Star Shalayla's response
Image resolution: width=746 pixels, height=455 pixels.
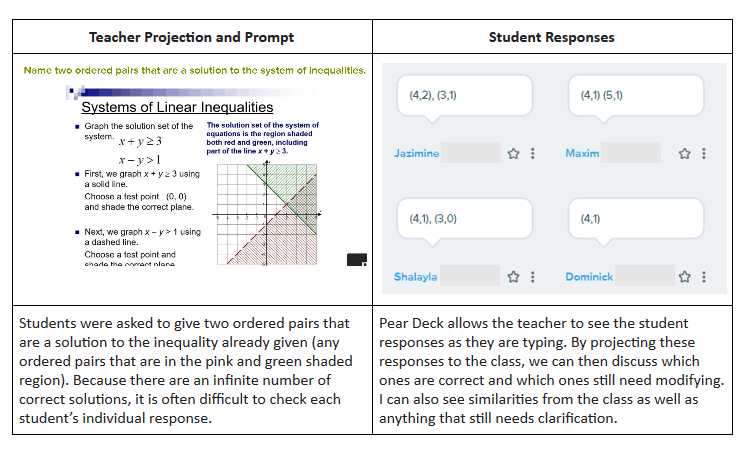coord(513,277)
